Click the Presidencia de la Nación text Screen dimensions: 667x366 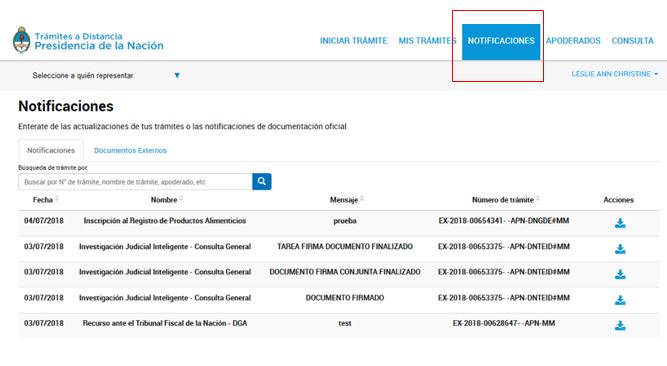[99, 46]
